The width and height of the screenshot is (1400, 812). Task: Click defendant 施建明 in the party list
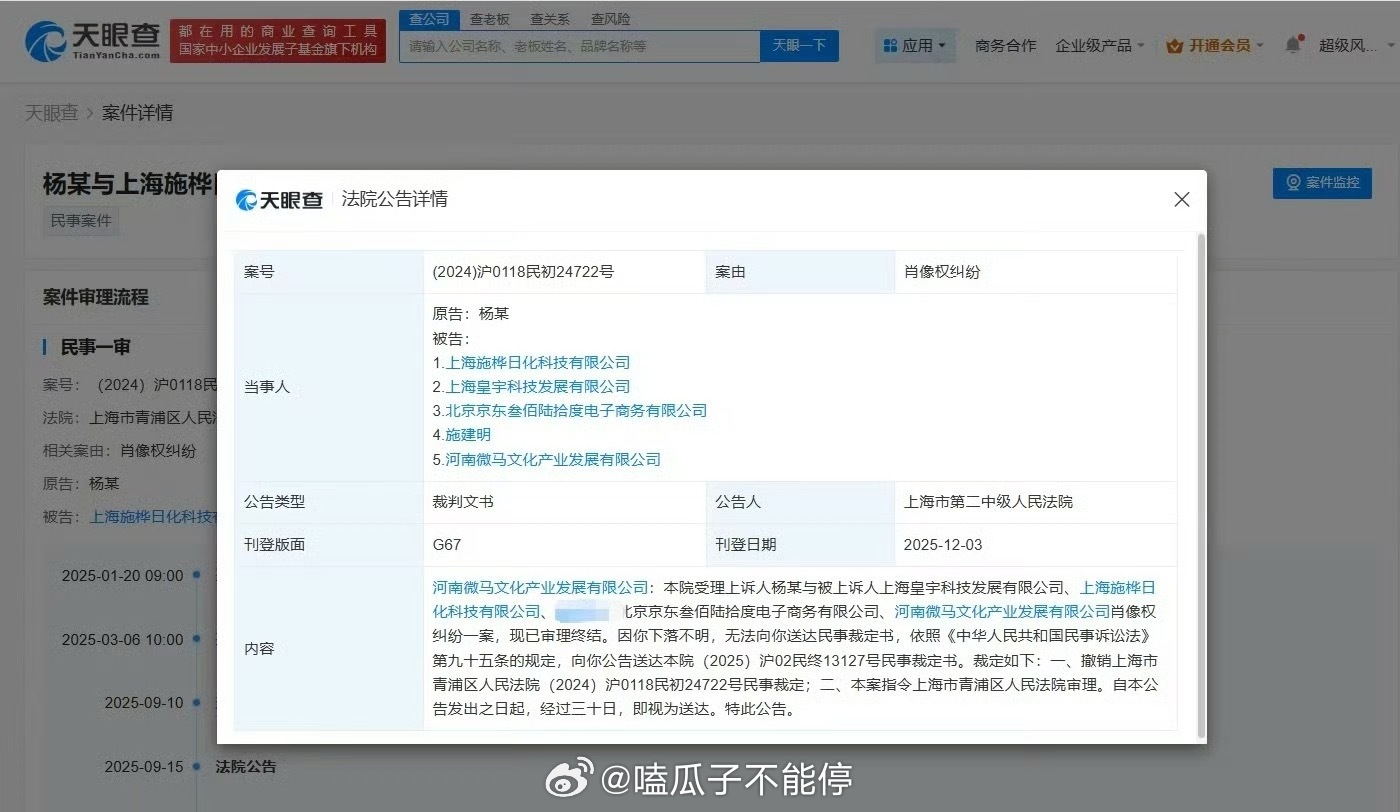(467, 435)
